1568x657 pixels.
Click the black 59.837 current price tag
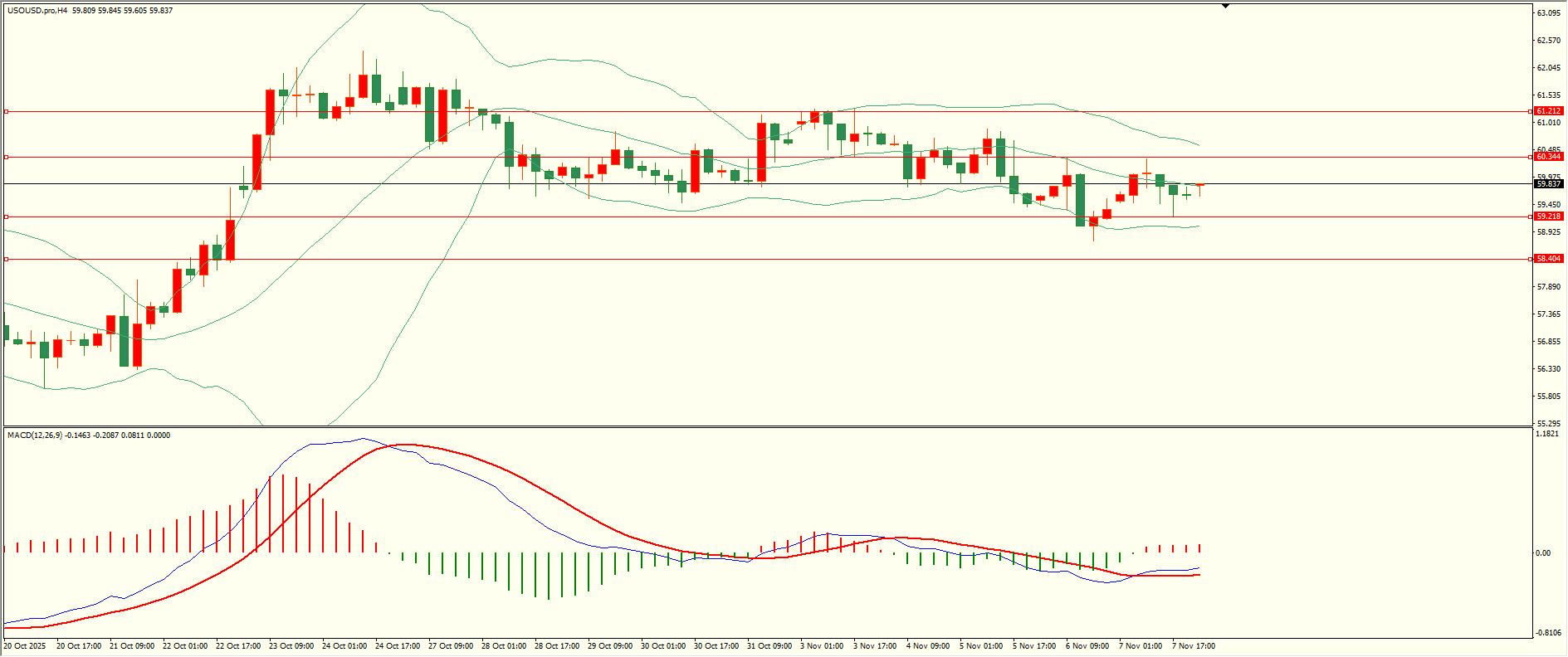(x=1548, y=184)
